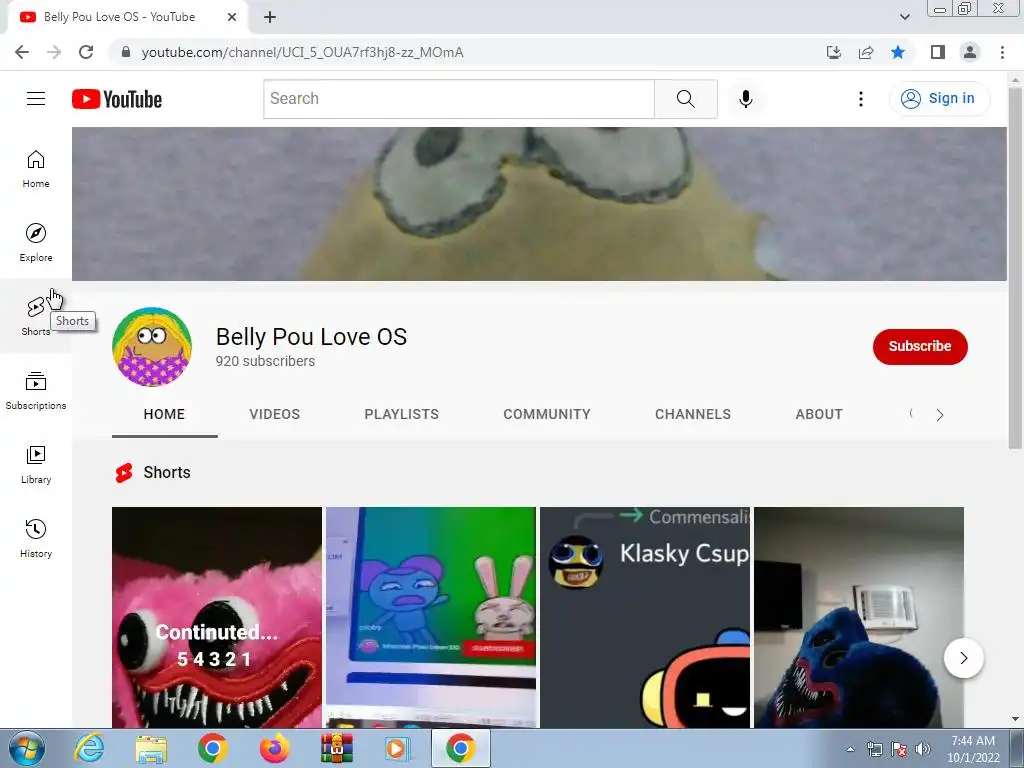Reload the page

[x=86, y=52]
